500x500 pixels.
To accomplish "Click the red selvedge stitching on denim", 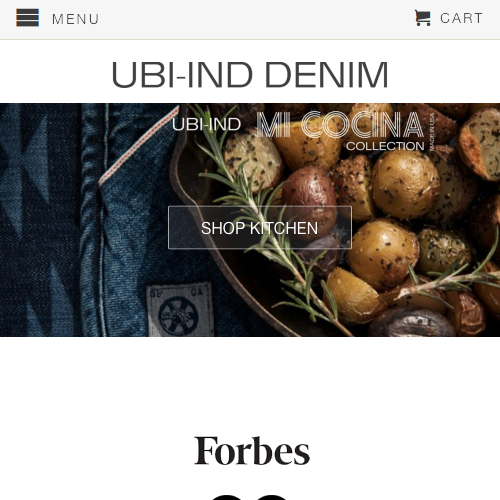I will (139, 144).
